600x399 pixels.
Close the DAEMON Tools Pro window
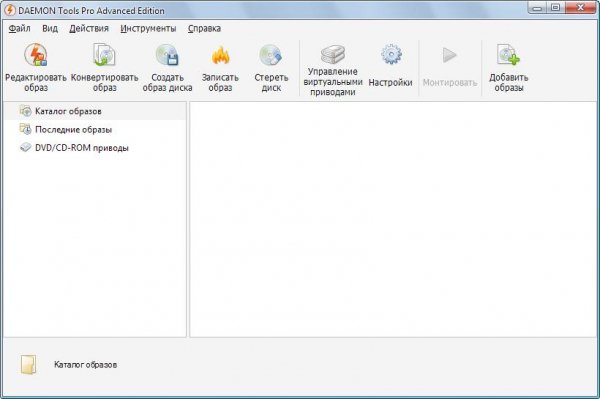pos(580,7)
